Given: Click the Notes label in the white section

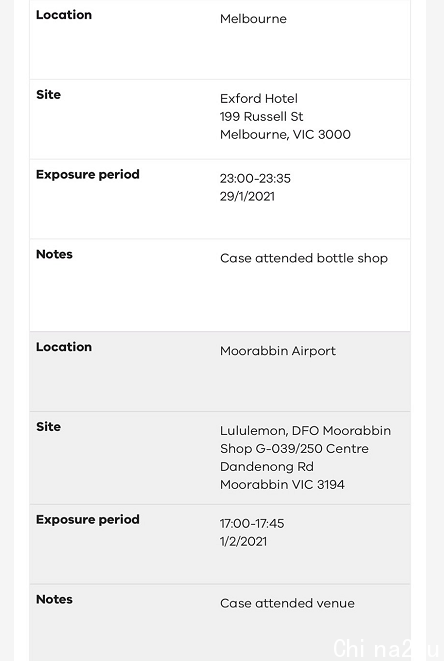Looking at the screenshot, I should [x=54, y=254].
